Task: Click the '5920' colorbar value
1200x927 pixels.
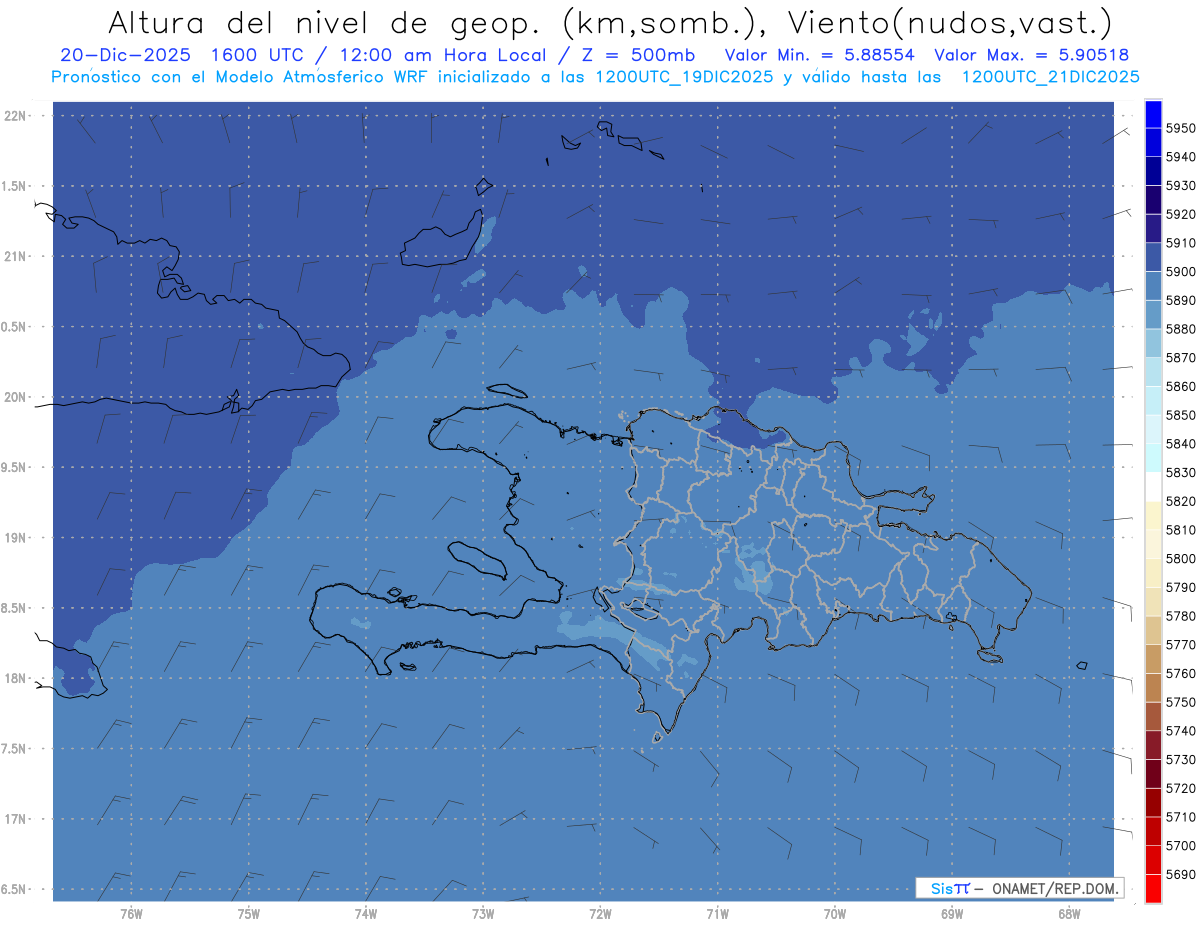Action: click(1181, 214)
